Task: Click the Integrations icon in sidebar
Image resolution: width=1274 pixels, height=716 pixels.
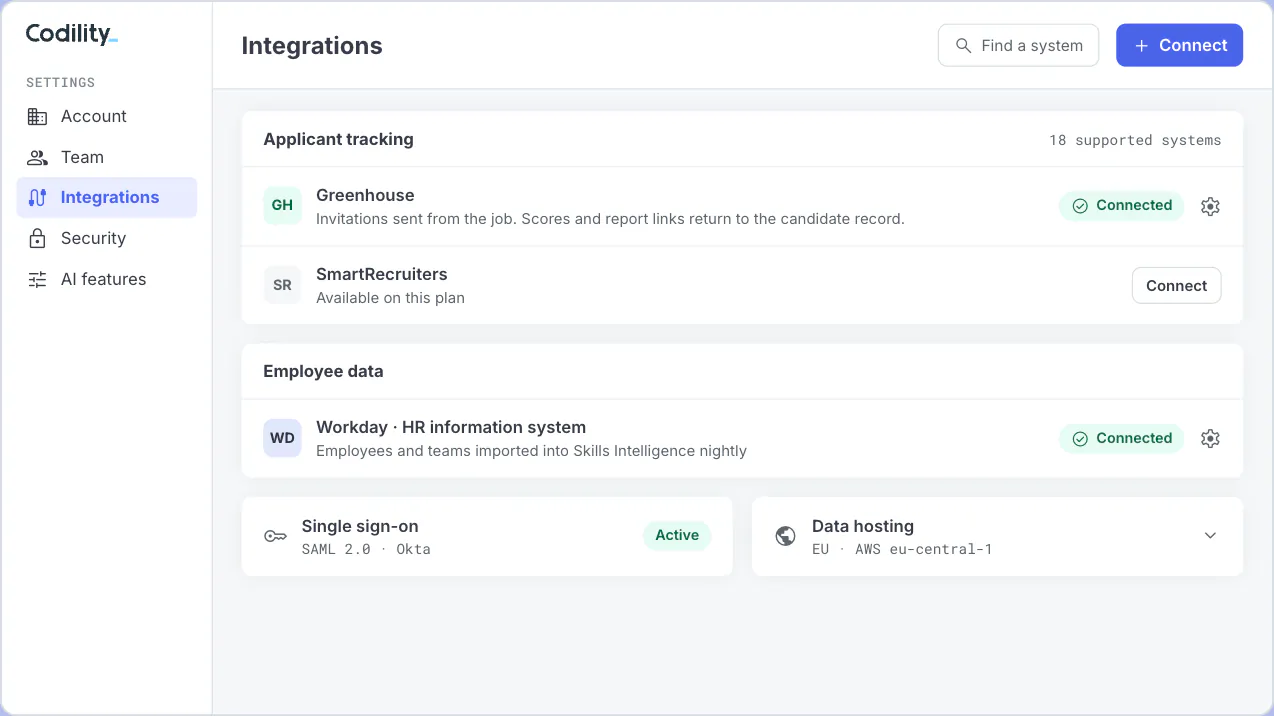Action: pyautogui.click(x=37, y=197)
